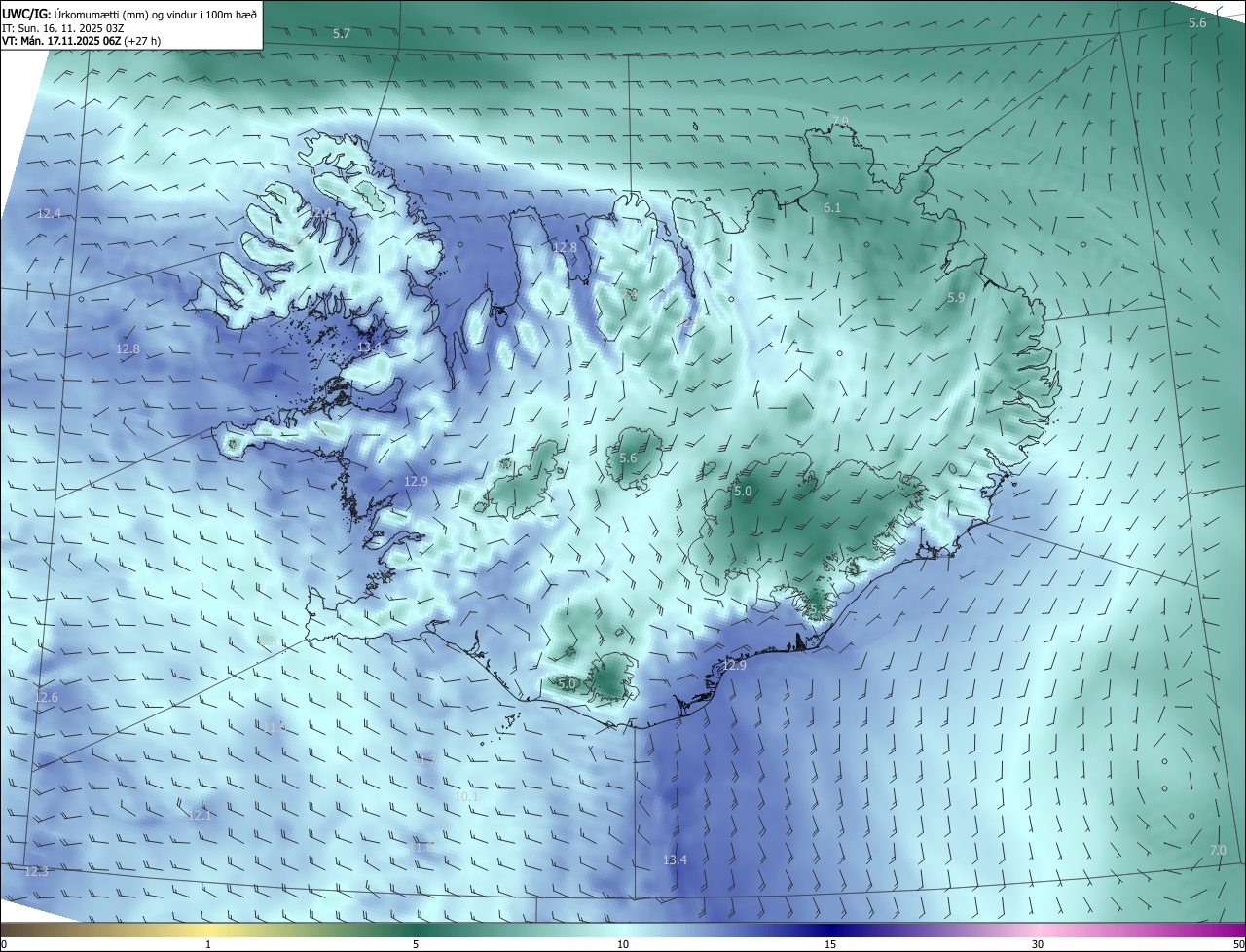
Task: Click the 5.0 label on the large Vatnajökull glacier
Action: pyautogui.click(x=743, y=492)
